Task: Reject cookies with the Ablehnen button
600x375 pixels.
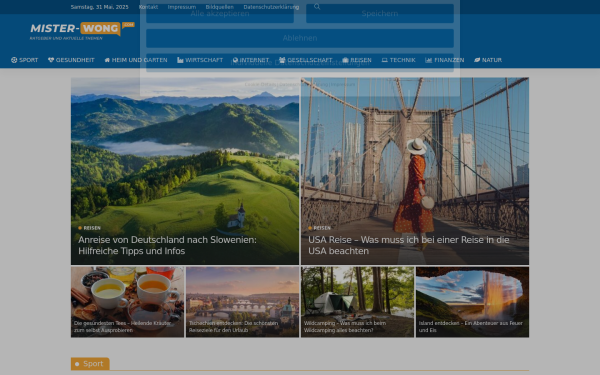Action: click(300, 38)
